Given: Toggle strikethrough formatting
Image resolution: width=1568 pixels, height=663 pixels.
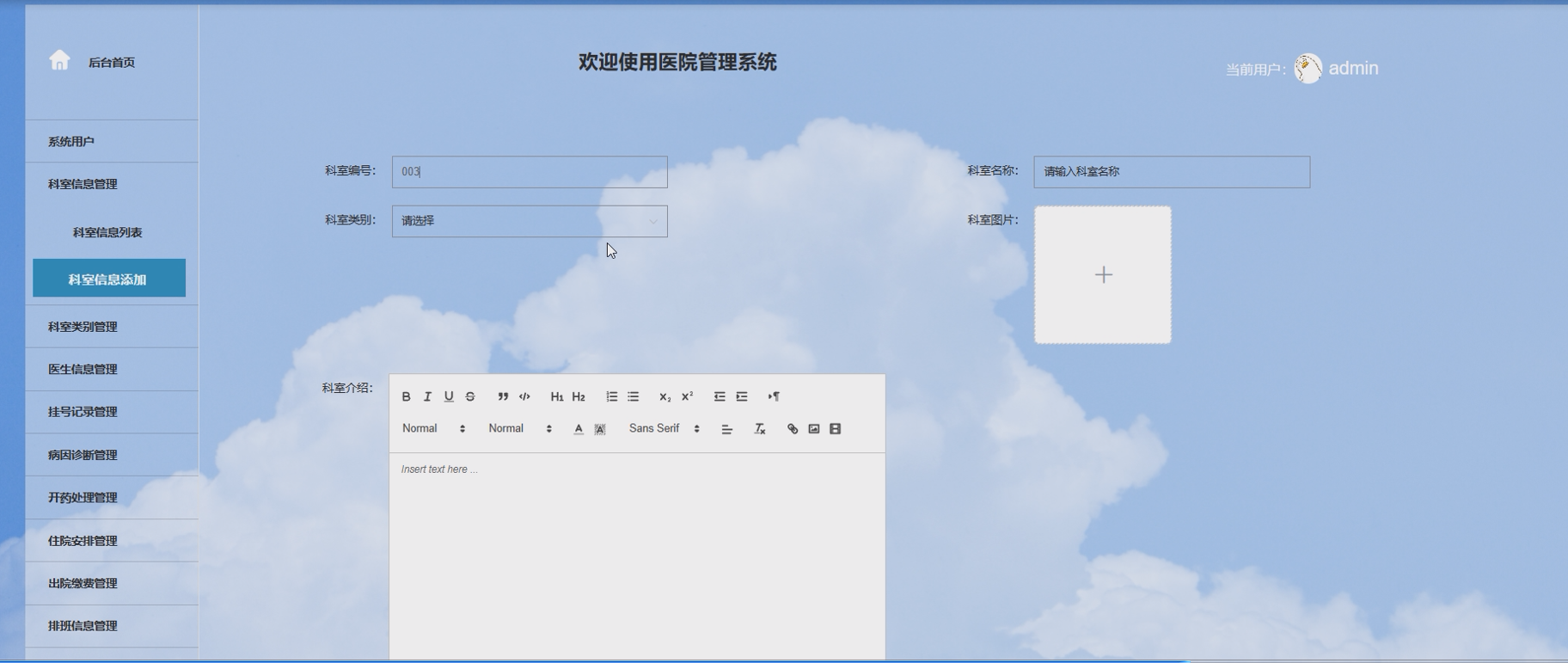Looking at the screenshot, I should [x=470, y=396].
